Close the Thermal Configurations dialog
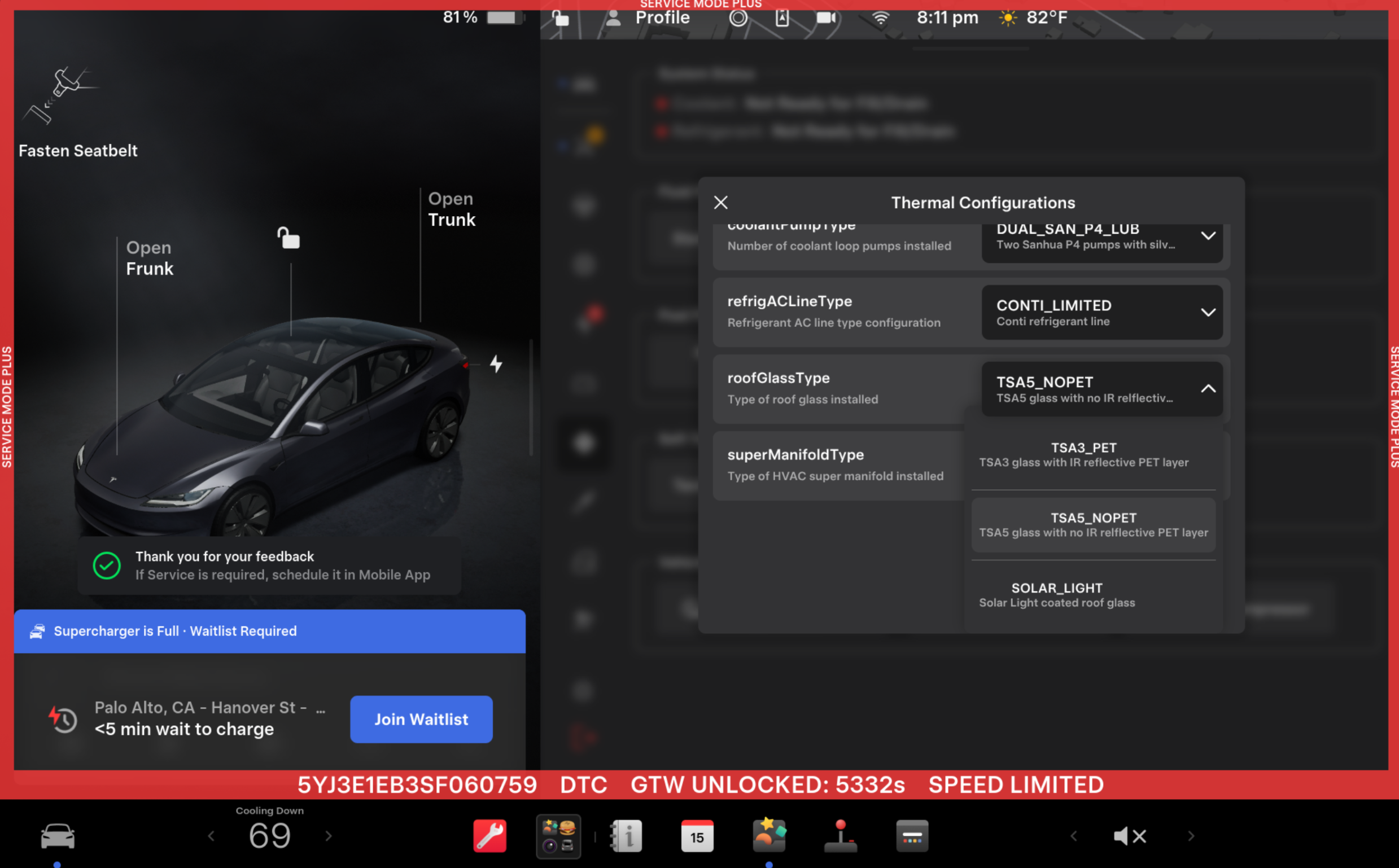 point(721,203)
